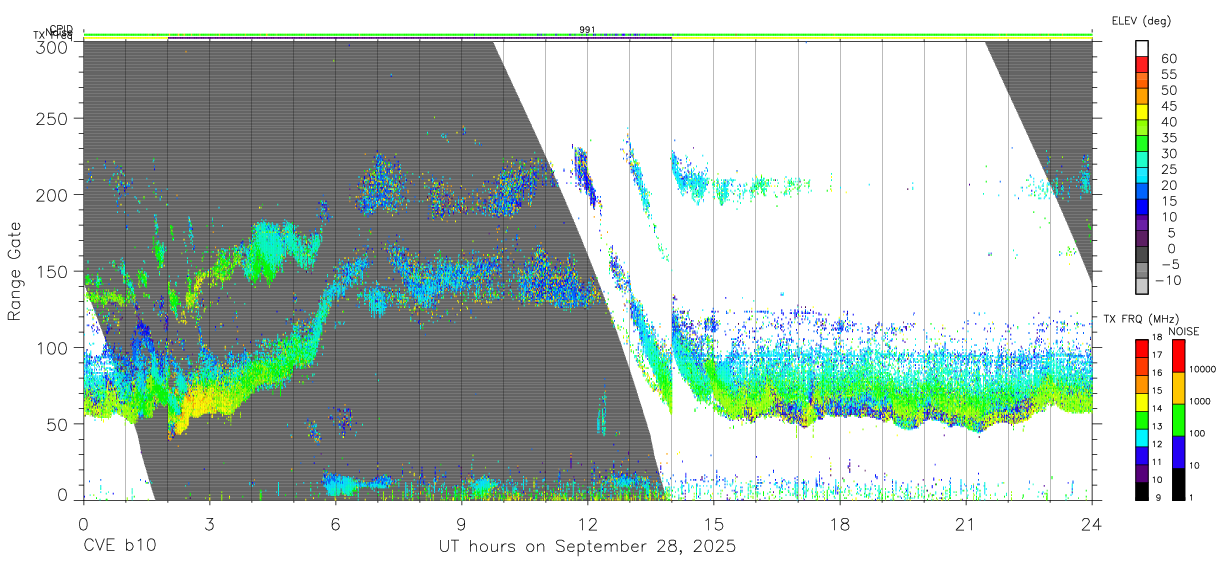
Task: Select the red 17–18 segment of the TX FRQ colorbar
Action: tap(1141, 348)
